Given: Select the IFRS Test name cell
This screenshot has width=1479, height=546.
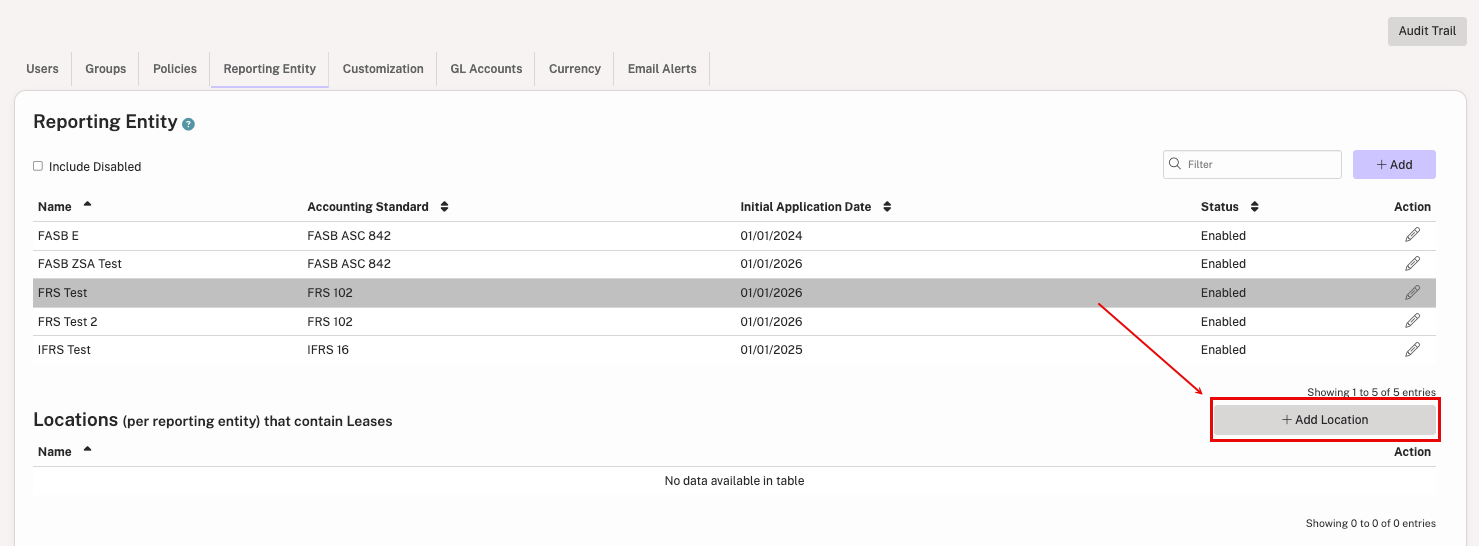Looking at the screenshot, I should [64, 350].
